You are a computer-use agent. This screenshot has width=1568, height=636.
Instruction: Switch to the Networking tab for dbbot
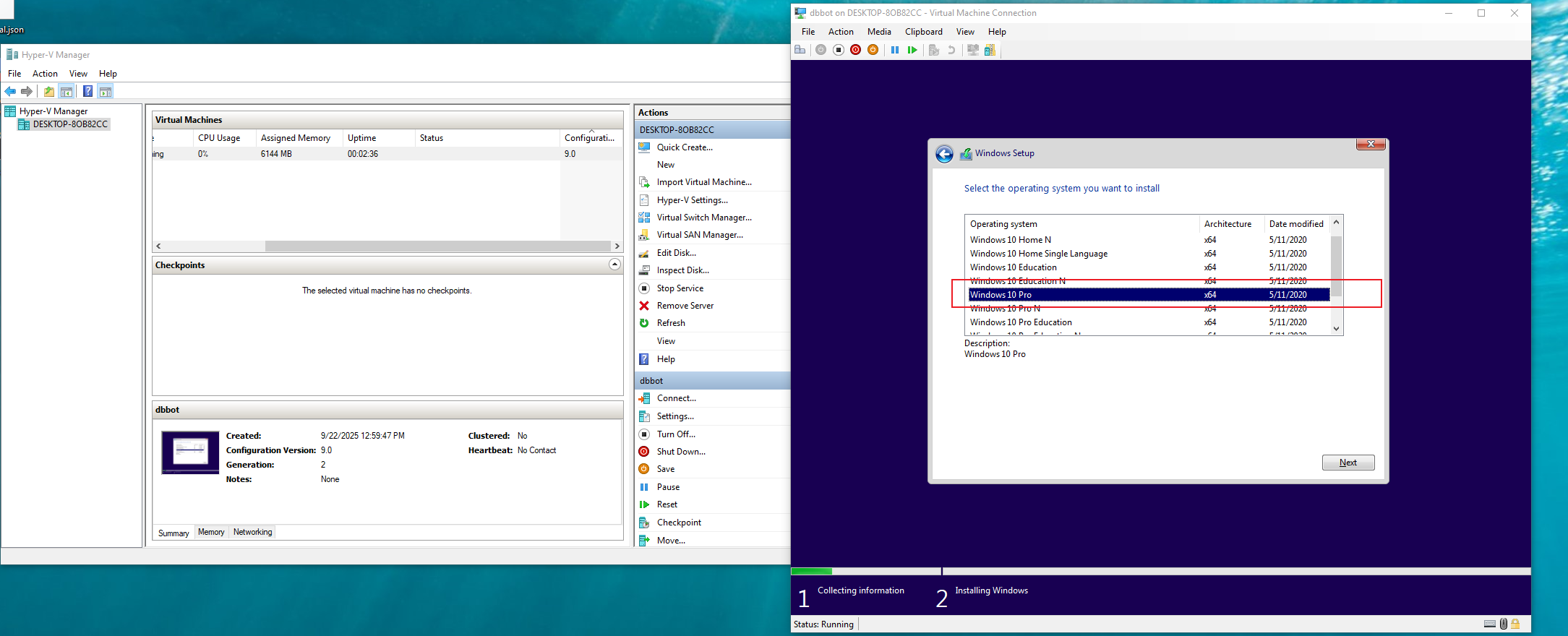(x=252, y=532)
